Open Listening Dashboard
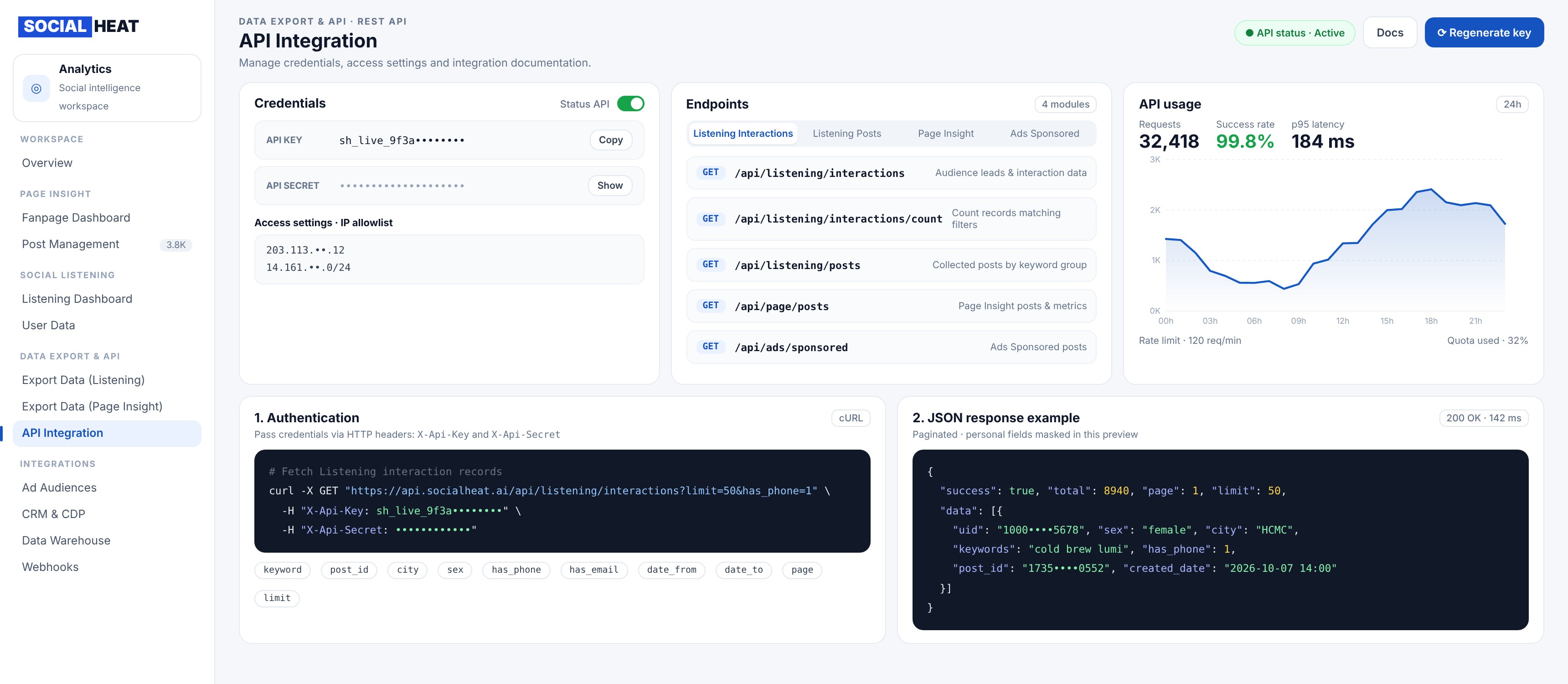 107,299
